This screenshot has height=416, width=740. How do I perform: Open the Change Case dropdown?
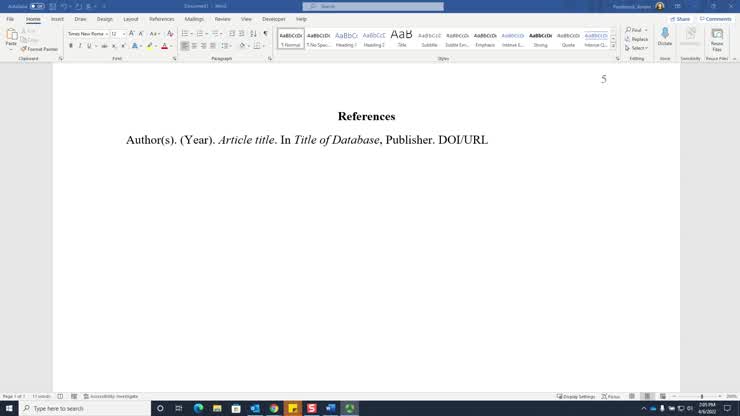tap(155, 34)
